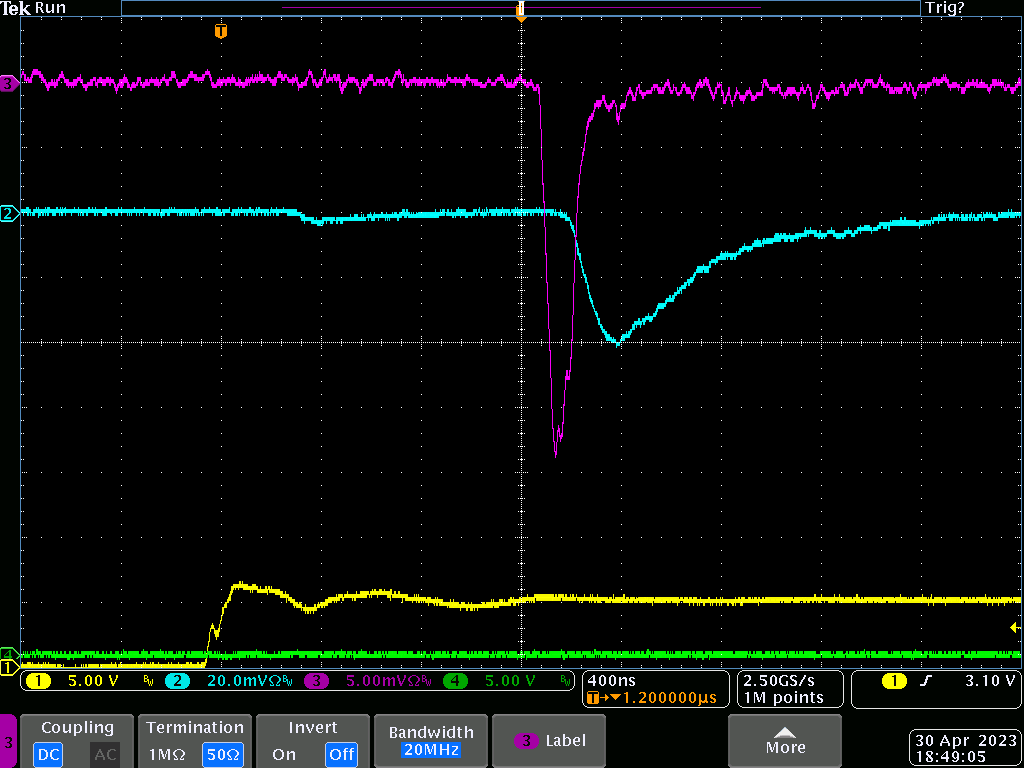Open the channel 3 Label menu
This screenshot has width=1024, height=768.
click(x=550, y=740)
